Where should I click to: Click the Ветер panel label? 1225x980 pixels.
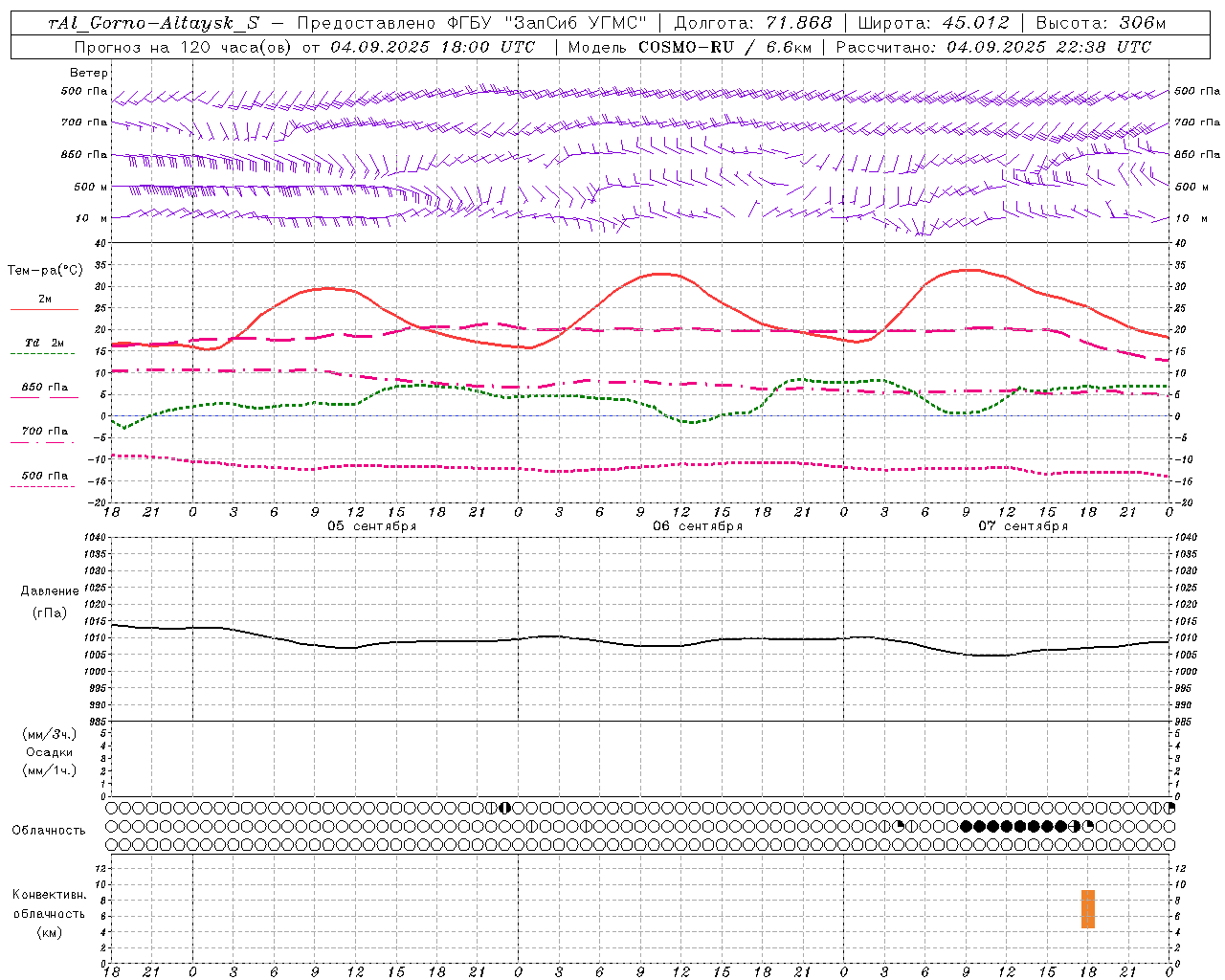89,73
